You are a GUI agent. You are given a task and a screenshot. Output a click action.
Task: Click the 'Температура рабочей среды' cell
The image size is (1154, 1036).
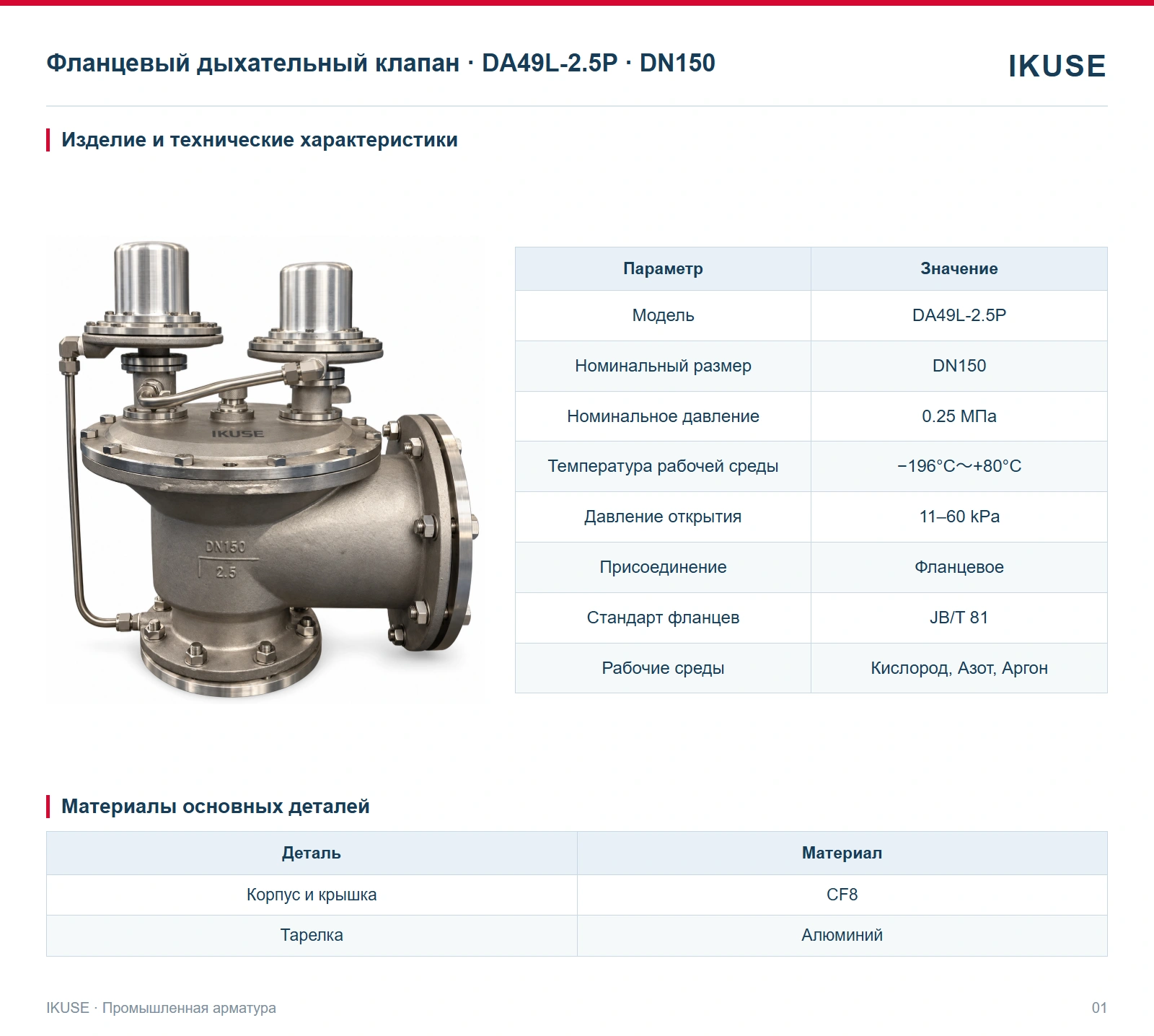tap(663, 466)
